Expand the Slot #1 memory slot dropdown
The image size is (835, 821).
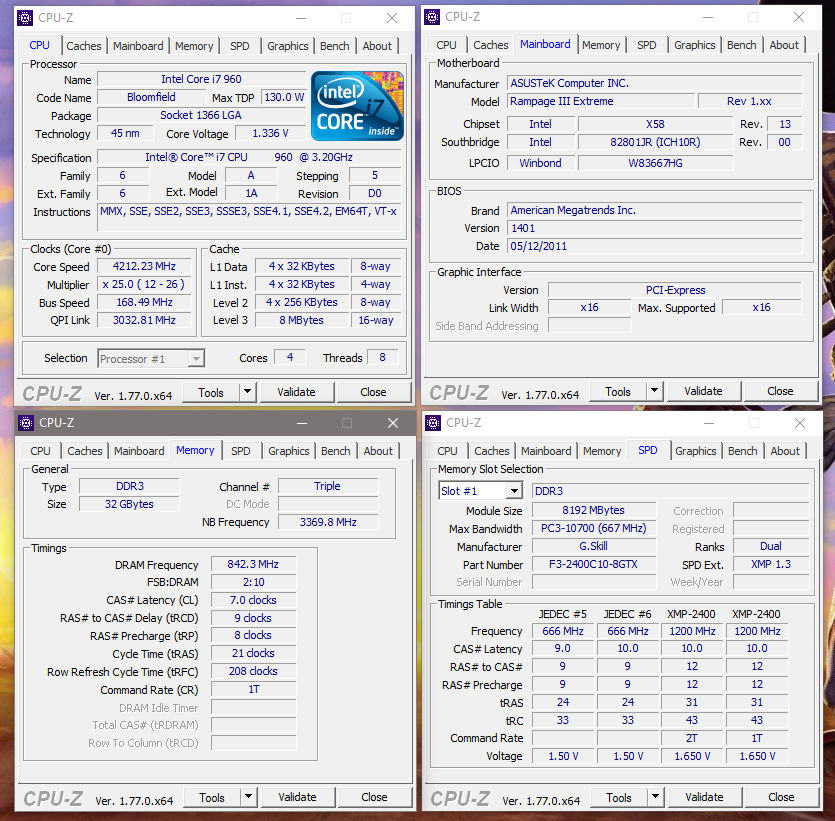click(514, 490)
